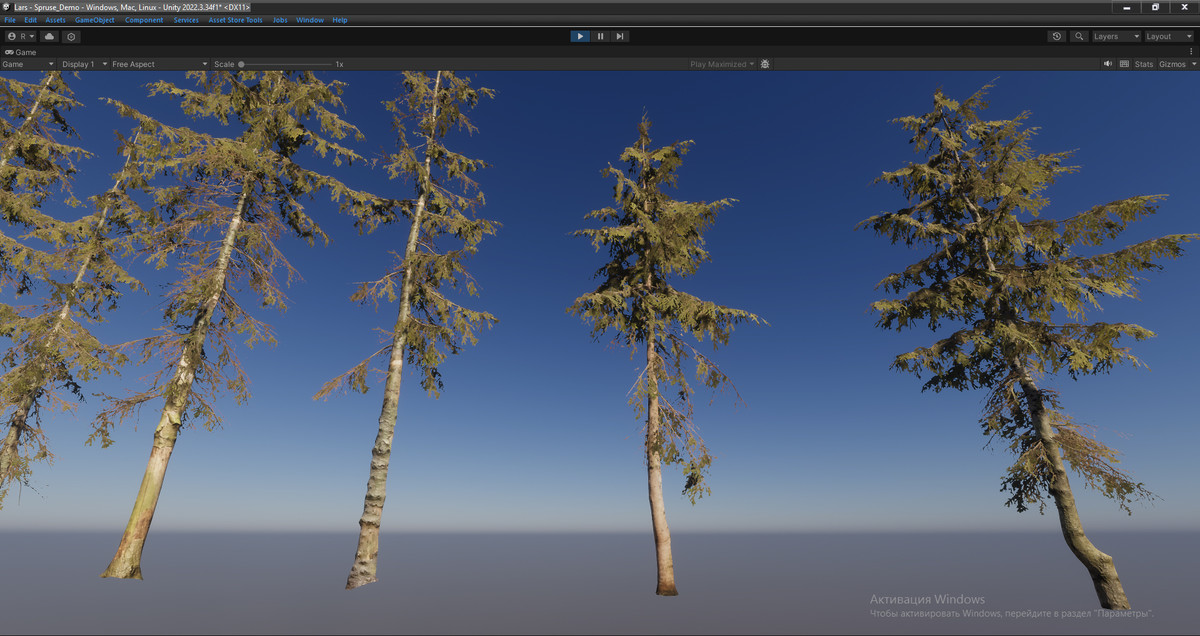Open the Asset Store Tools menu
The width and height of the screenshot is (1200, 636).
tap(235, 19)
